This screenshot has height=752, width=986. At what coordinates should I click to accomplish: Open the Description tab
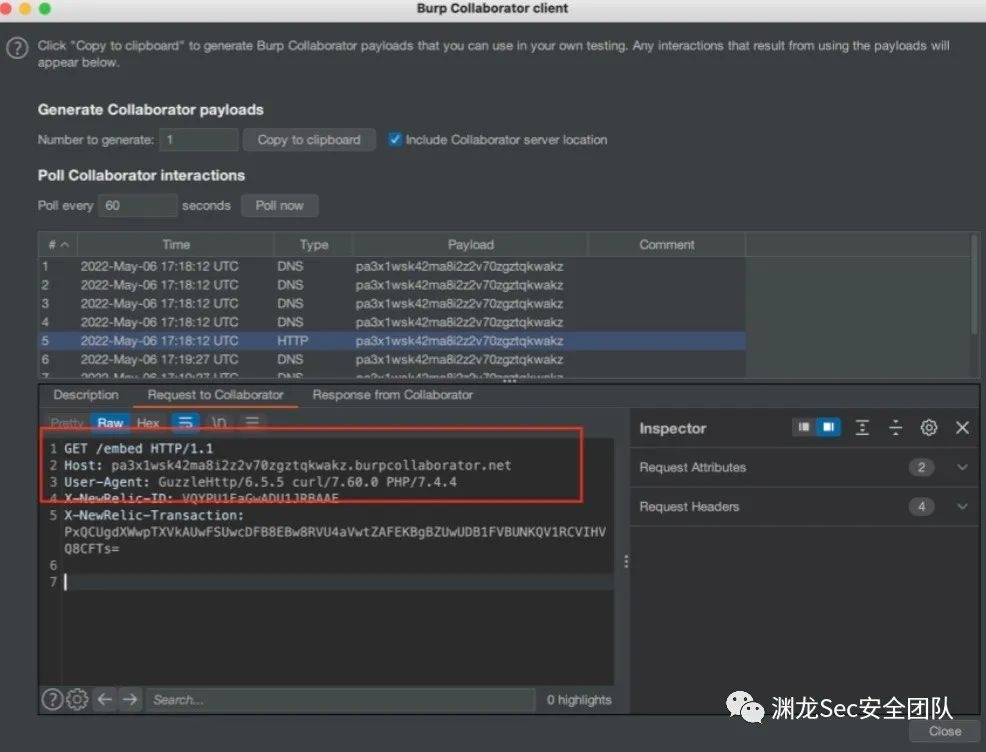(x=86, y=395)
